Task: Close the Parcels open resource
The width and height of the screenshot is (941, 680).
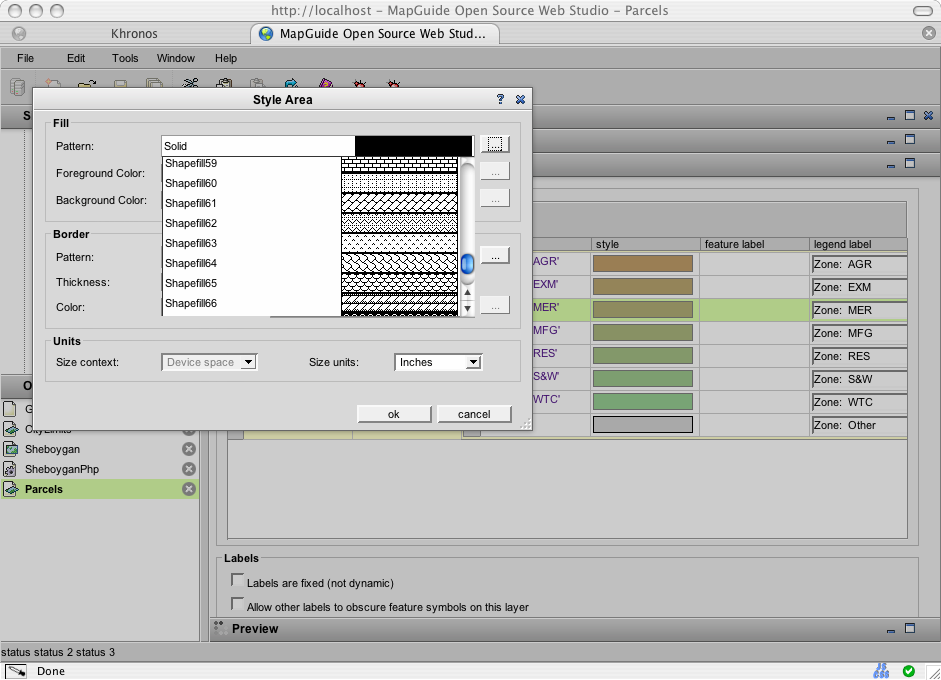Action: point(189,489)
